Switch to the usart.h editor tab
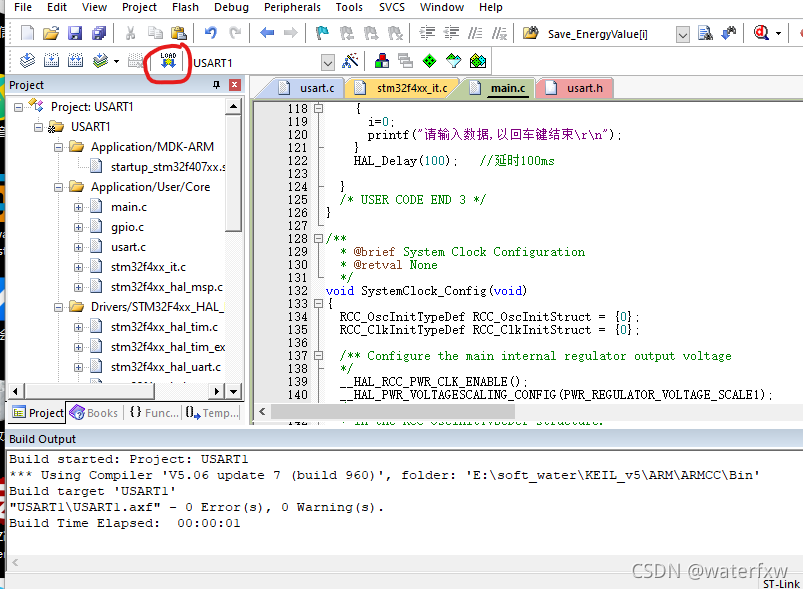 575,88
